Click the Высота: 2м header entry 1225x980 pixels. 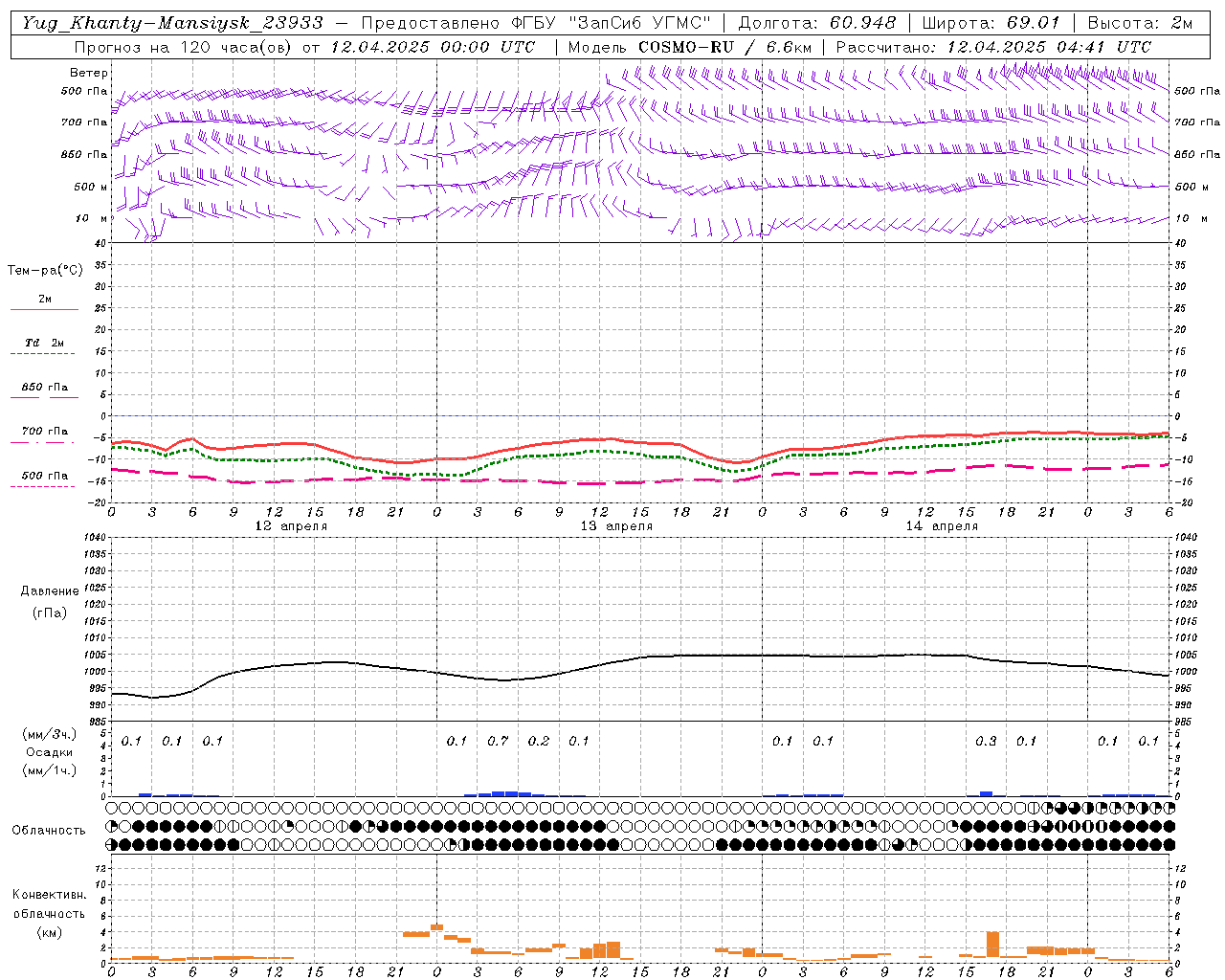[x=1139, y=23]
